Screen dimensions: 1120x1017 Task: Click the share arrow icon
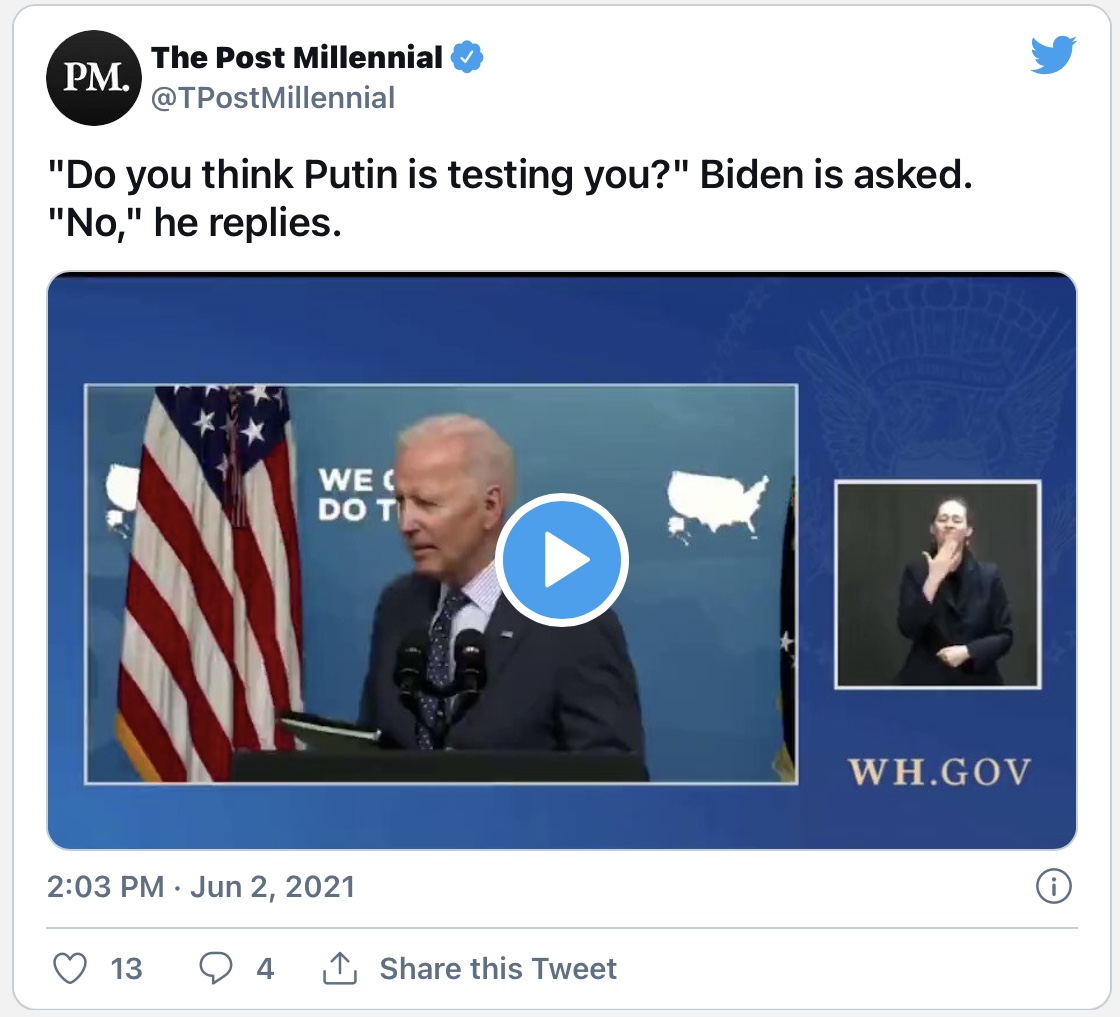pyautogui.click(x=340, y=968)
